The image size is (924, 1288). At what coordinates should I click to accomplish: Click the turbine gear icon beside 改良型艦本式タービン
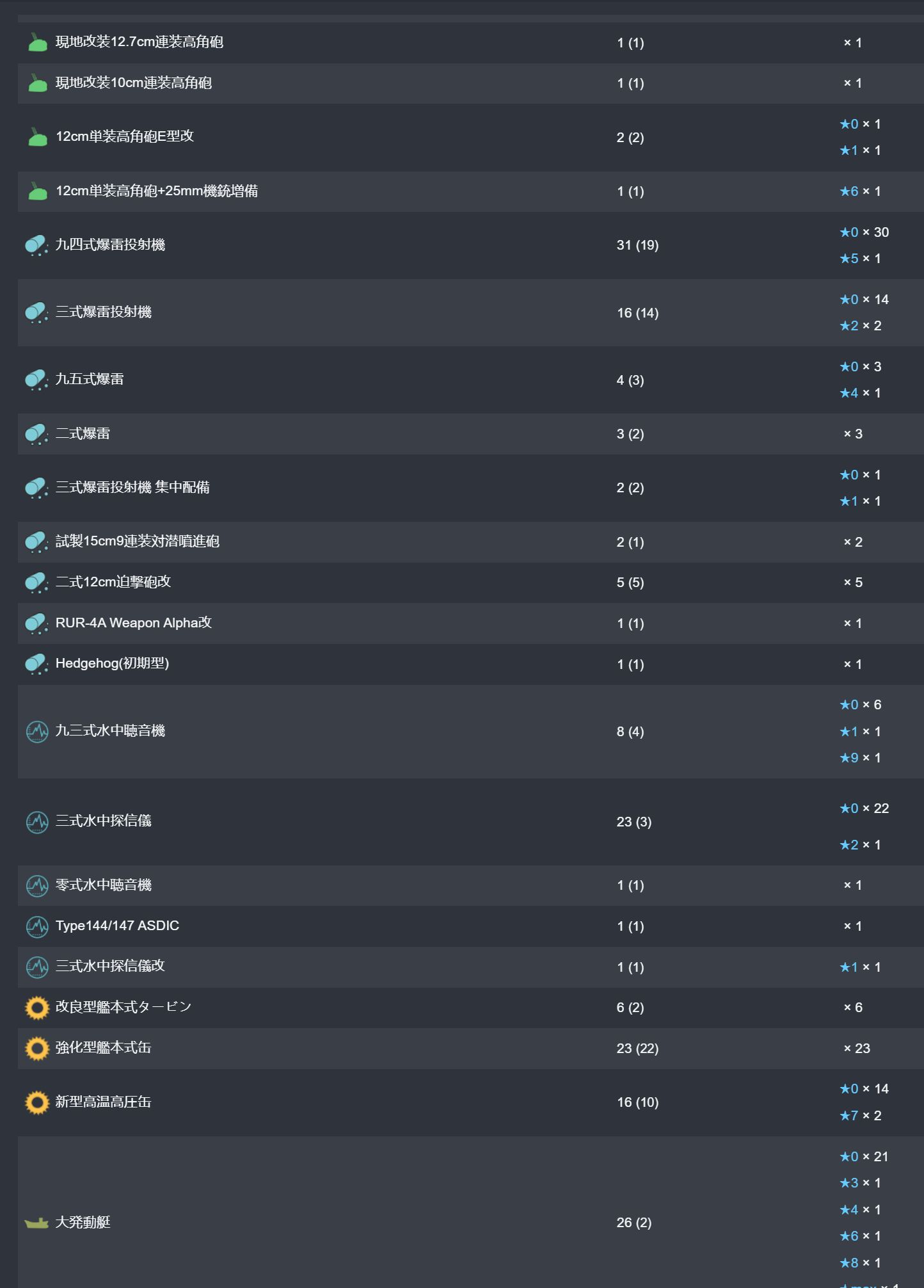(37, 1008)
